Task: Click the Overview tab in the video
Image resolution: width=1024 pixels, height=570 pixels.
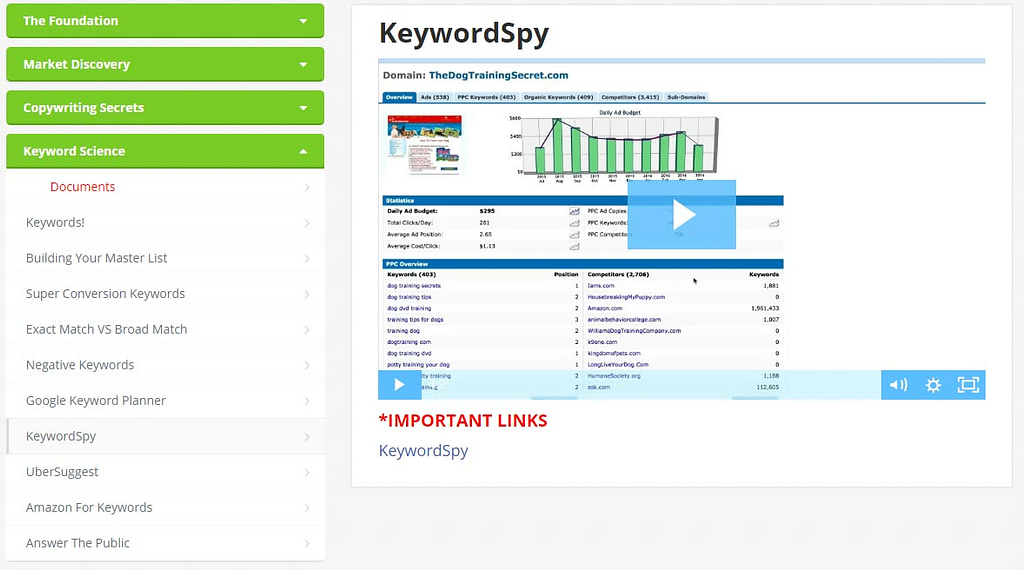Action: [x=399, y=97]
